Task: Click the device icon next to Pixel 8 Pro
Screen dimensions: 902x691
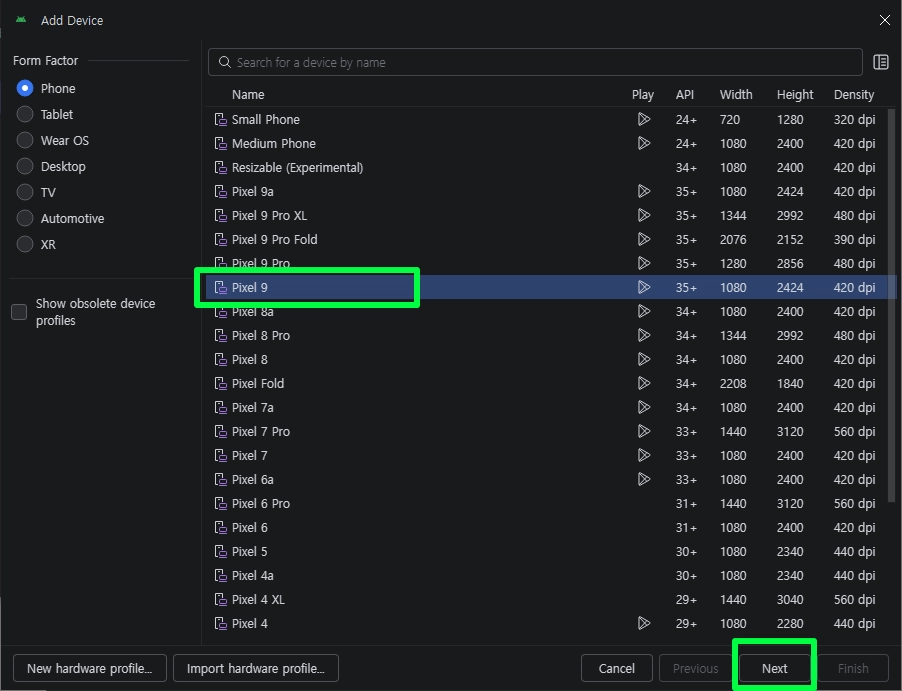Action: tap(221, 335)
